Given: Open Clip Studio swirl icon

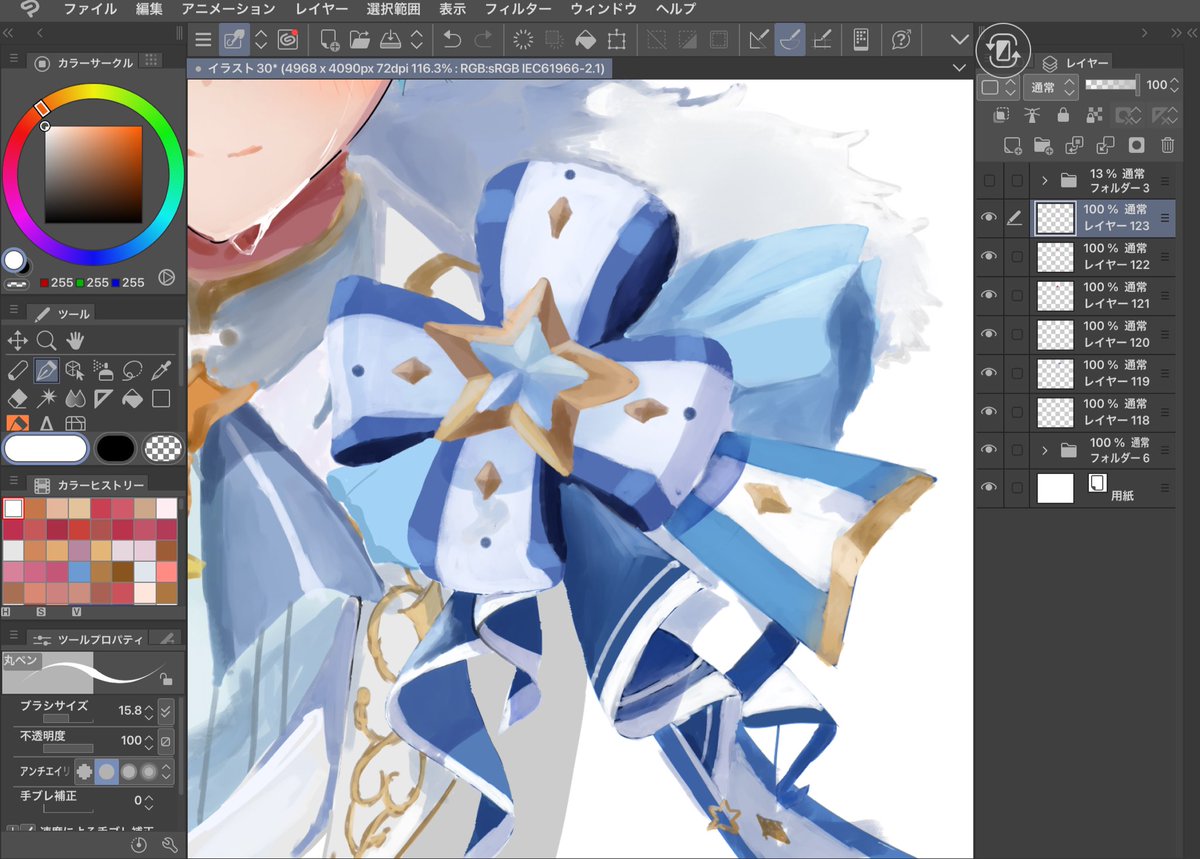Looking at the screenshot, I should click(290, 39).
